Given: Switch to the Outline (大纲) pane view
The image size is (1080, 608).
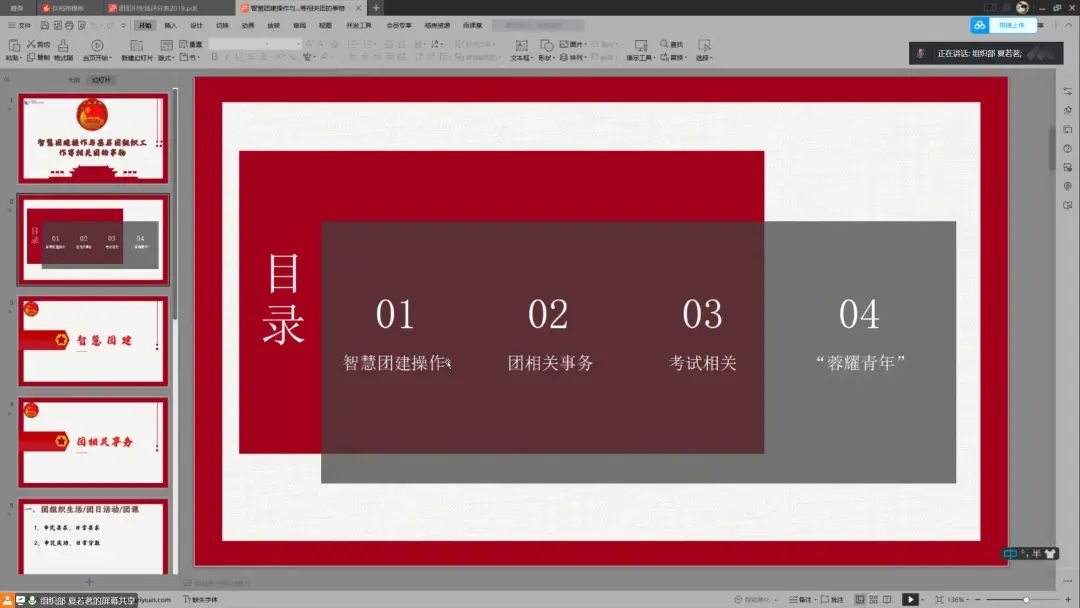Looking at the screenshot, I should [x=73, y=78].
